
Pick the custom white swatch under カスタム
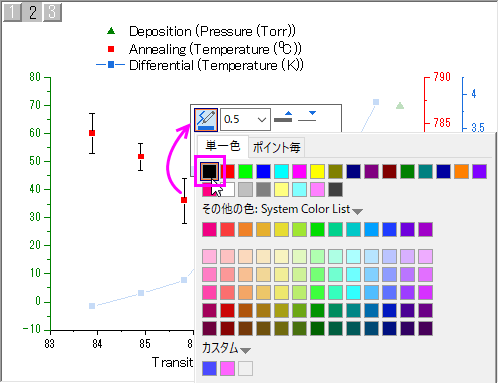[245, 368]
